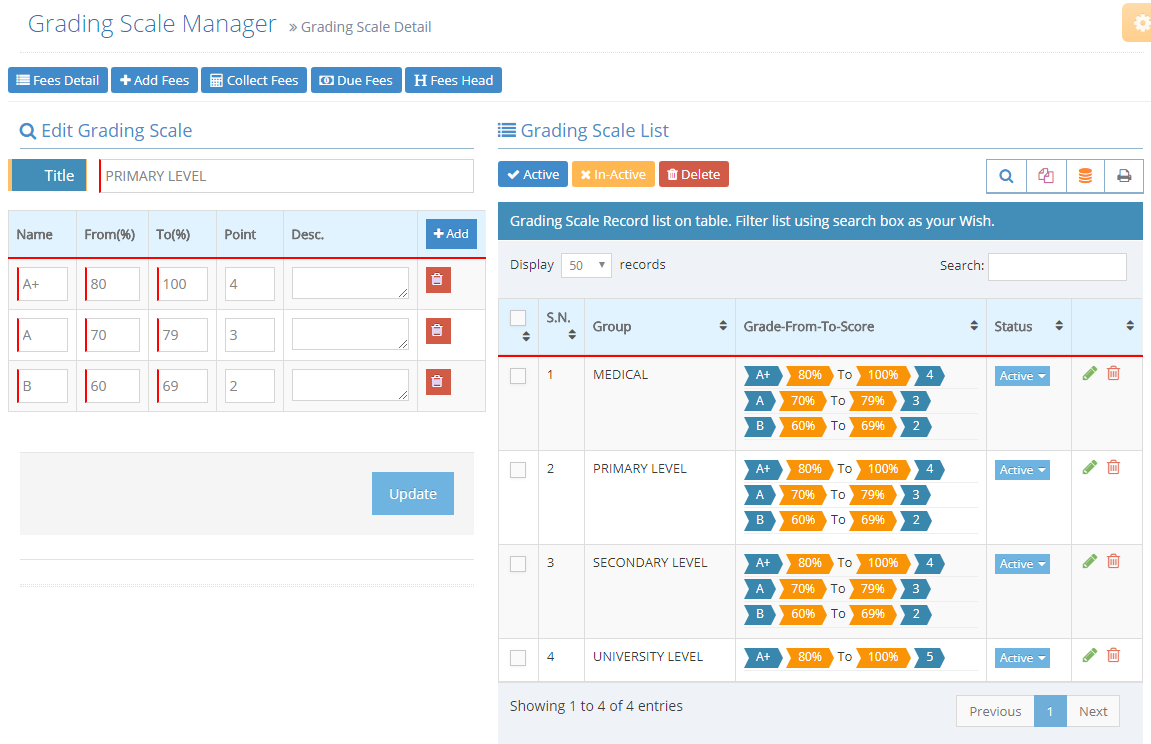
Task: Tick the SECONDARY LEVEL row checkbox
Action: pos(518,564)
